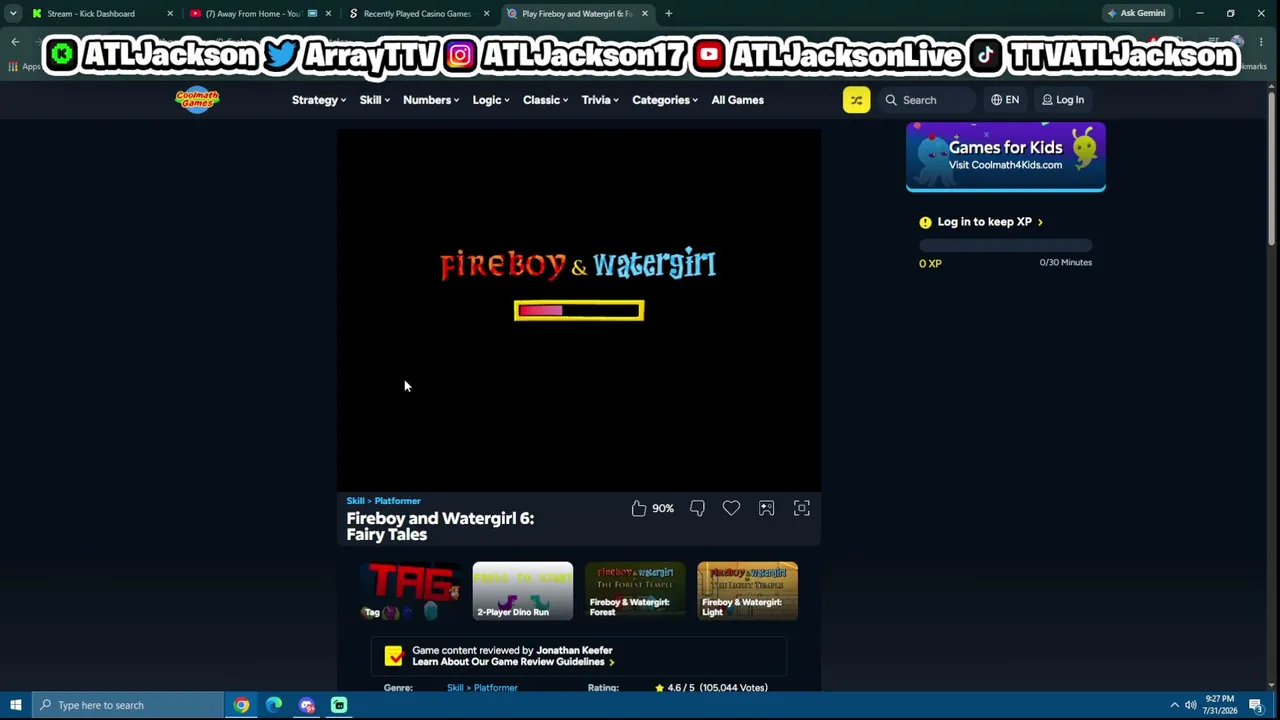Open the Tag game thumbnail

[x=411, y=591]
